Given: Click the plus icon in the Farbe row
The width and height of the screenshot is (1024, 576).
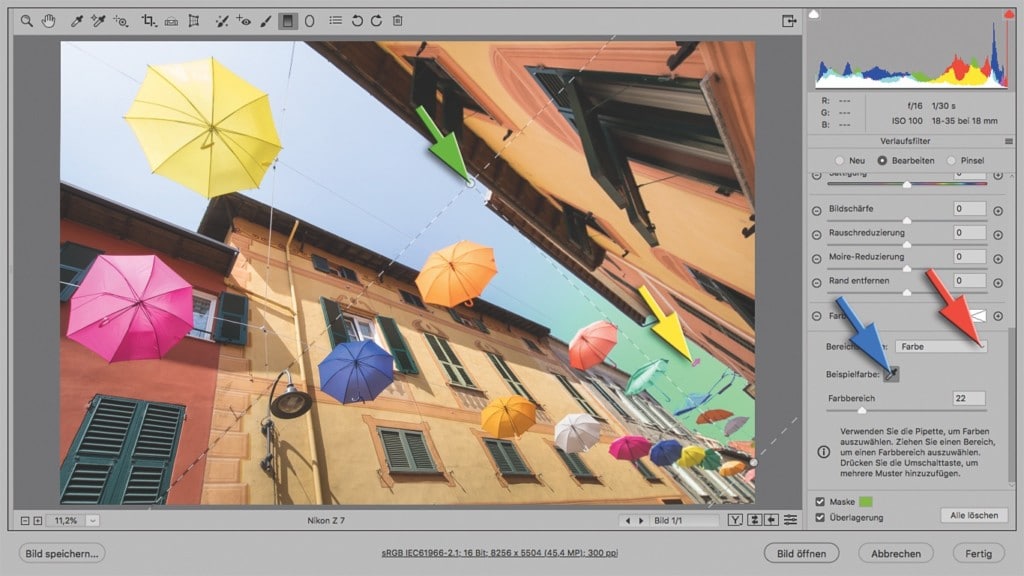Looking at the screenshot, I should click(x=998, y=316).
